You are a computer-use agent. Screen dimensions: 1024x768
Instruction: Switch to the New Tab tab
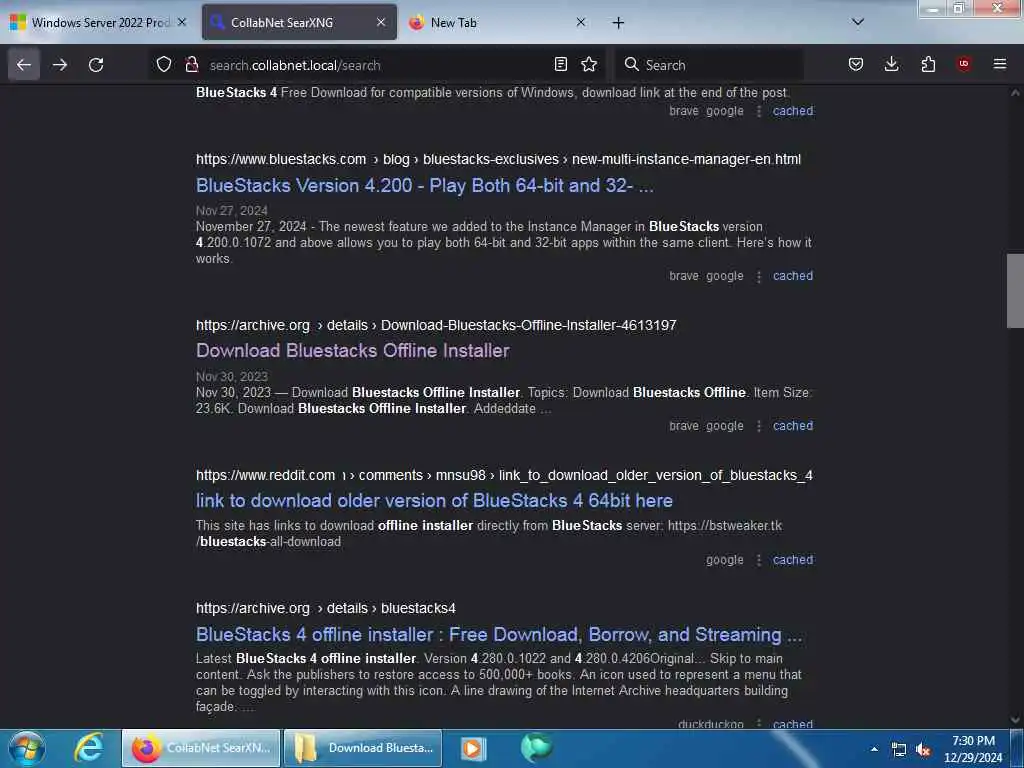tap(497, 23)
